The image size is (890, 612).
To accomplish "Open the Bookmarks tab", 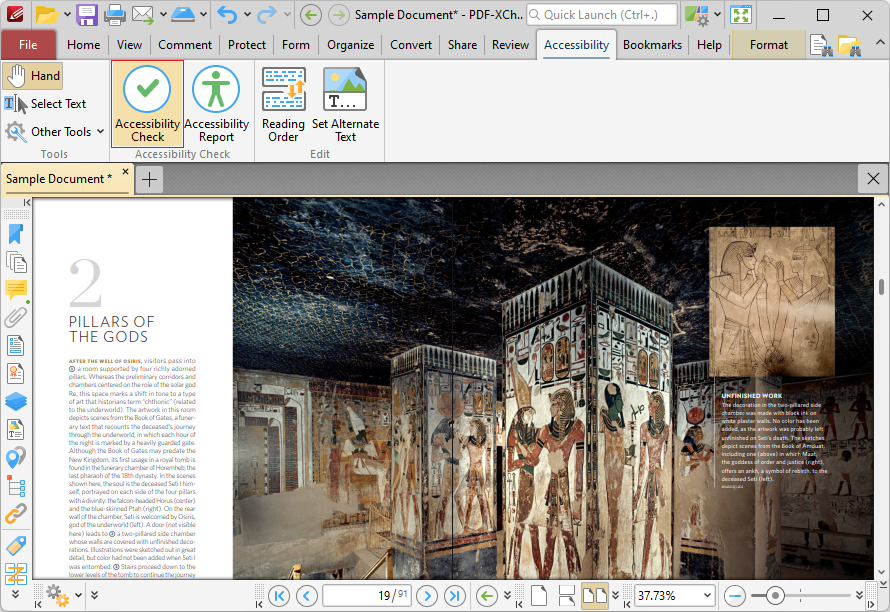I will coord(652,45).
